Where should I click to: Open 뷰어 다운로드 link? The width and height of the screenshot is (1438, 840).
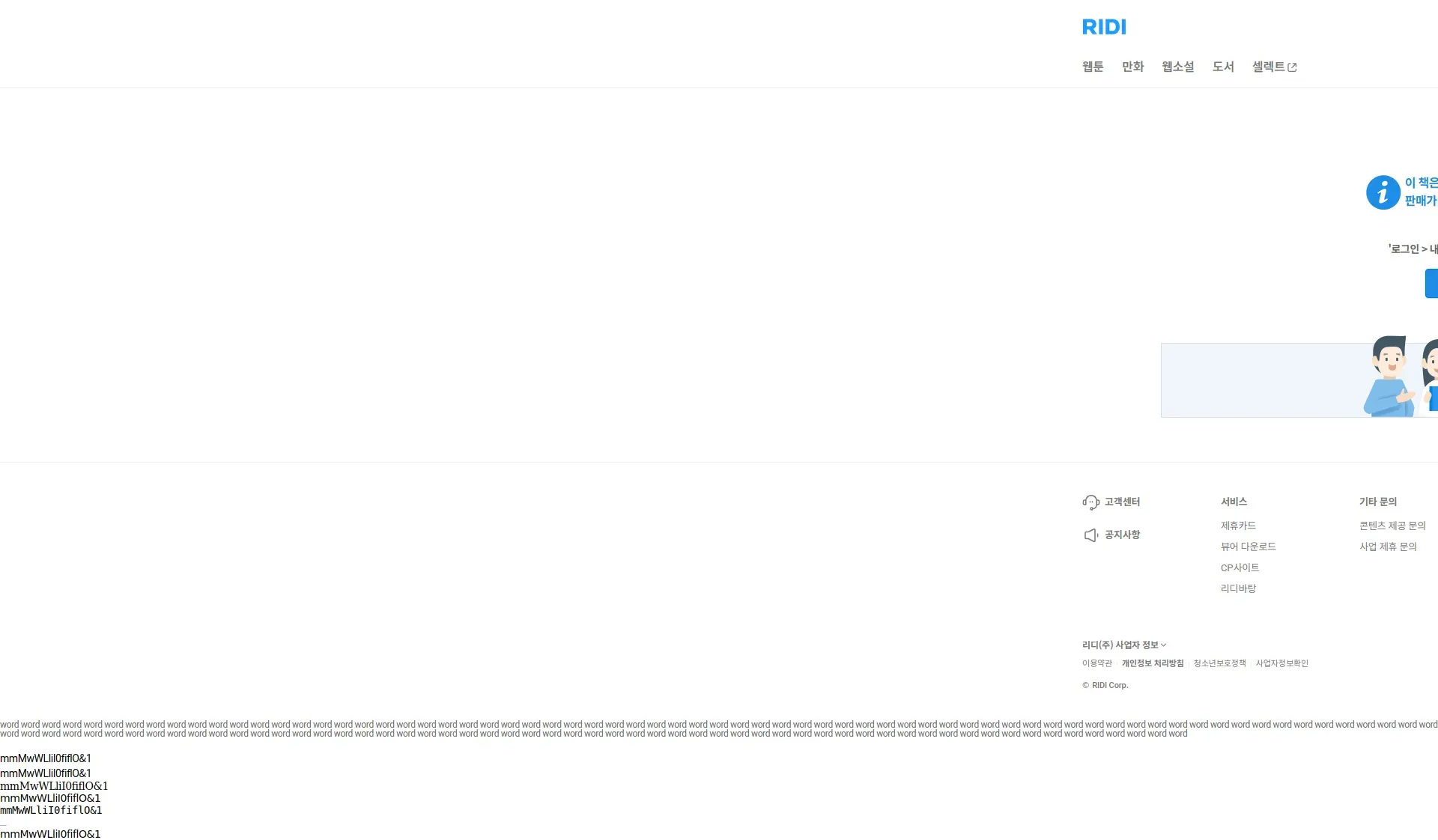pos(1248,547)
